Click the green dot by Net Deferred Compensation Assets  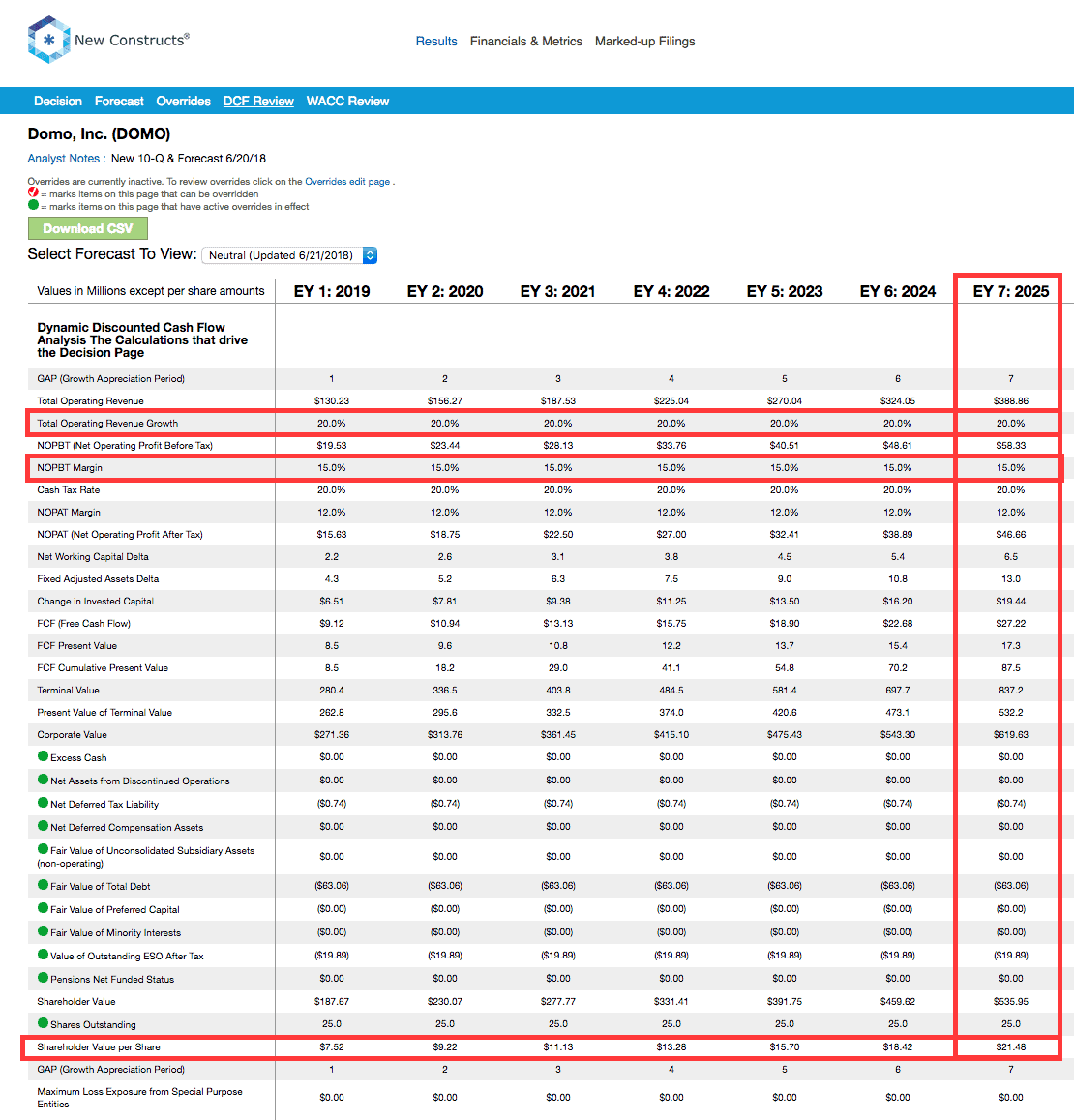(x=43, y=826)
